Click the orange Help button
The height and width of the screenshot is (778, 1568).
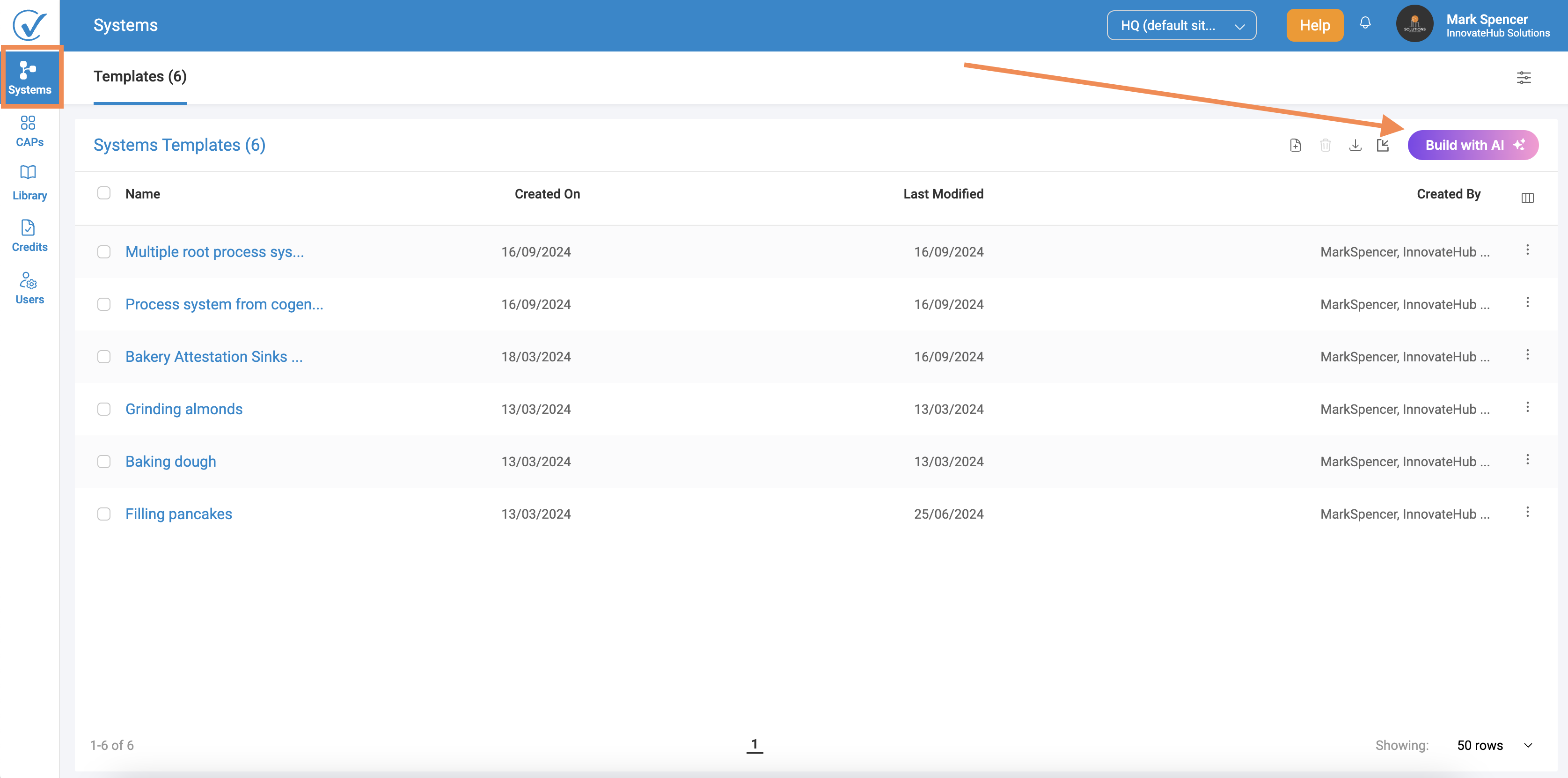1314,25
